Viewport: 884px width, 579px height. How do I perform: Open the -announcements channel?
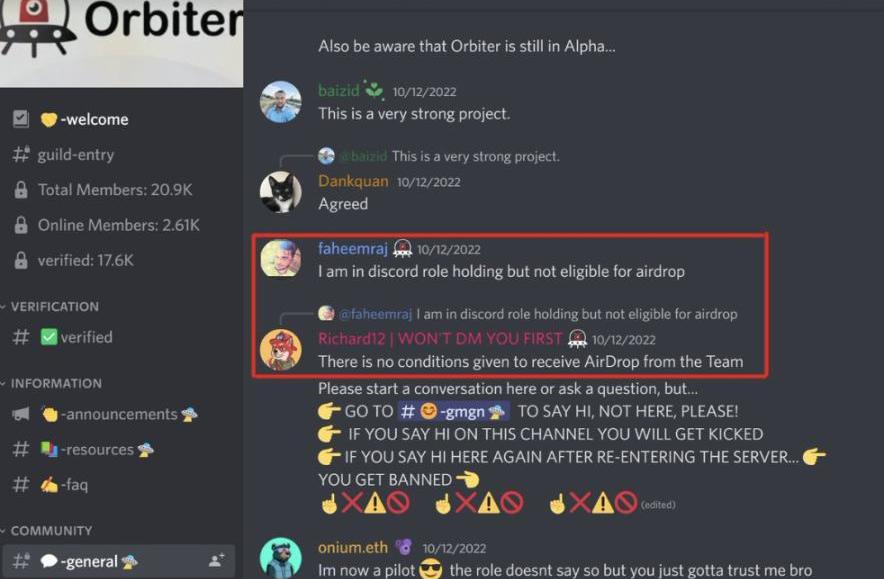pos(117,414)
